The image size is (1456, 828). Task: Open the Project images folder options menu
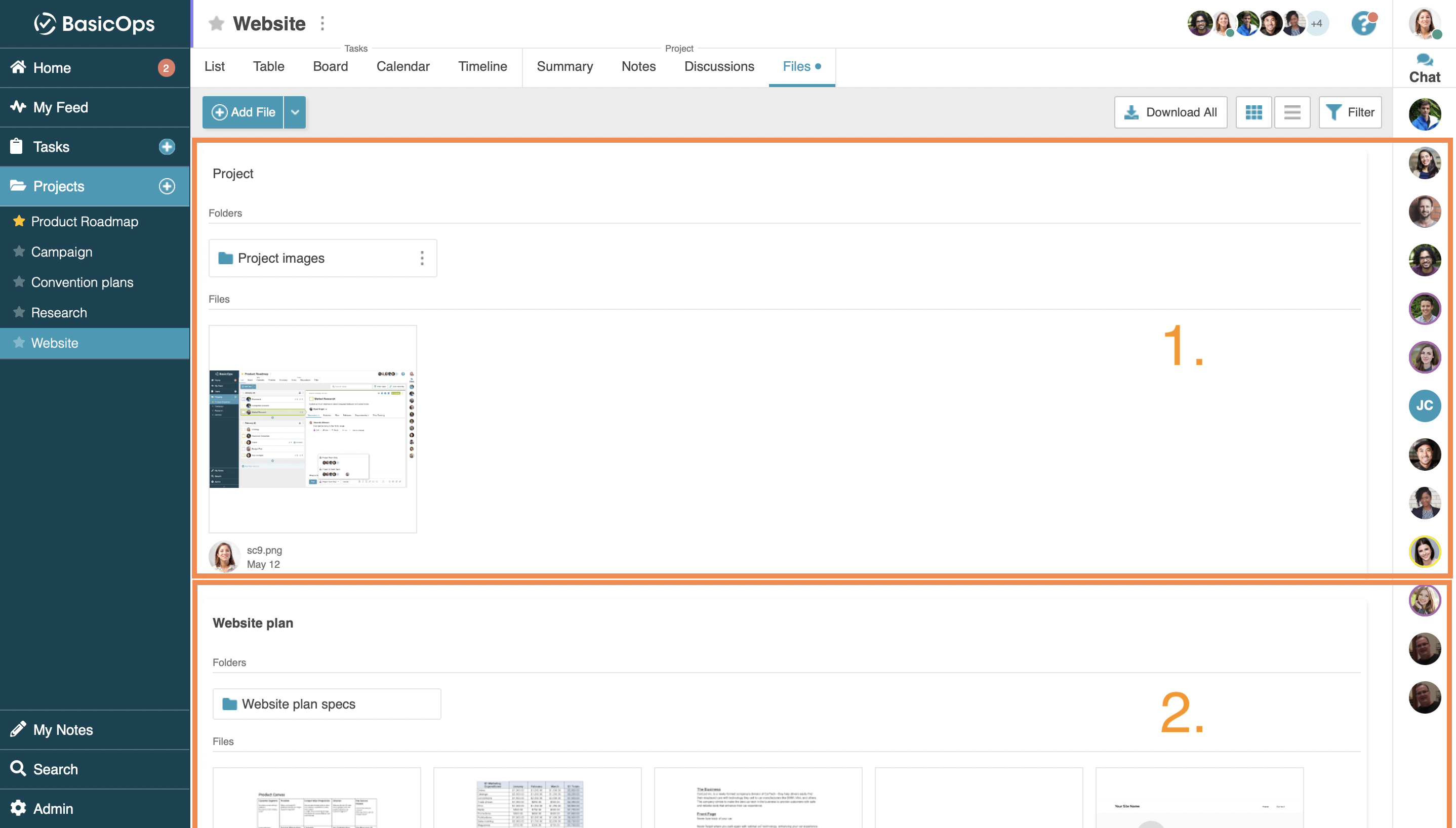point(422,258)
